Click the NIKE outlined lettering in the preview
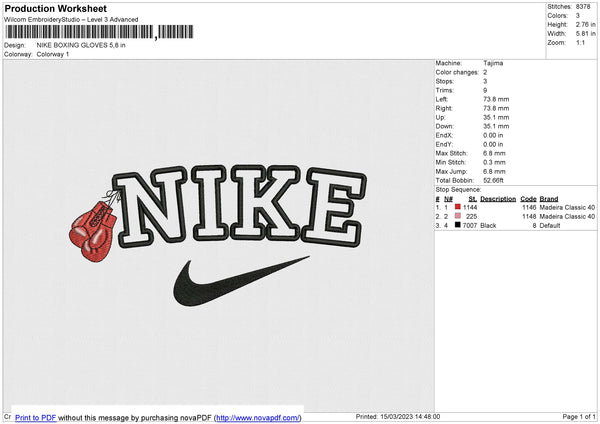Screen dimensions: 600x424 (x=240, y=206)
